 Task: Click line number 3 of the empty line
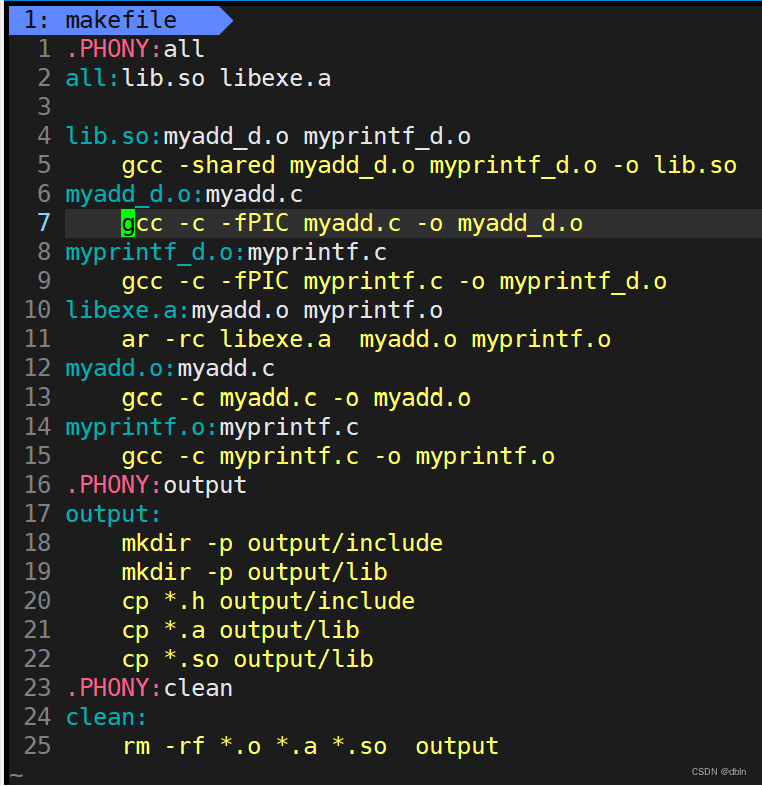pyautogui.click(x=44, y=107)
